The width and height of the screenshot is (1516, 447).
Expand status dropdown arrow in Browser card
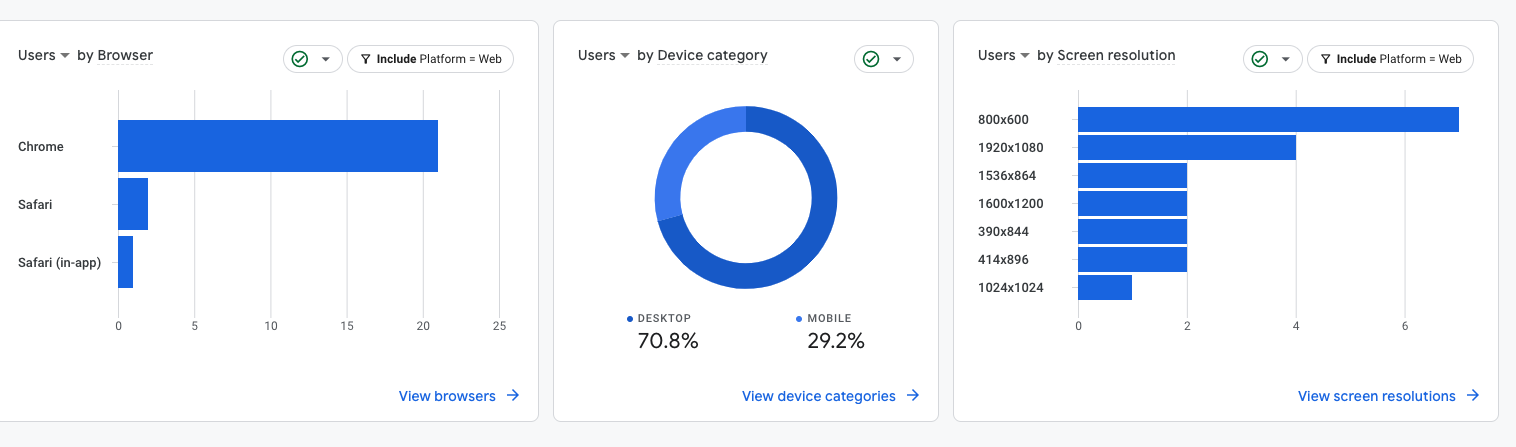[326, 59]
